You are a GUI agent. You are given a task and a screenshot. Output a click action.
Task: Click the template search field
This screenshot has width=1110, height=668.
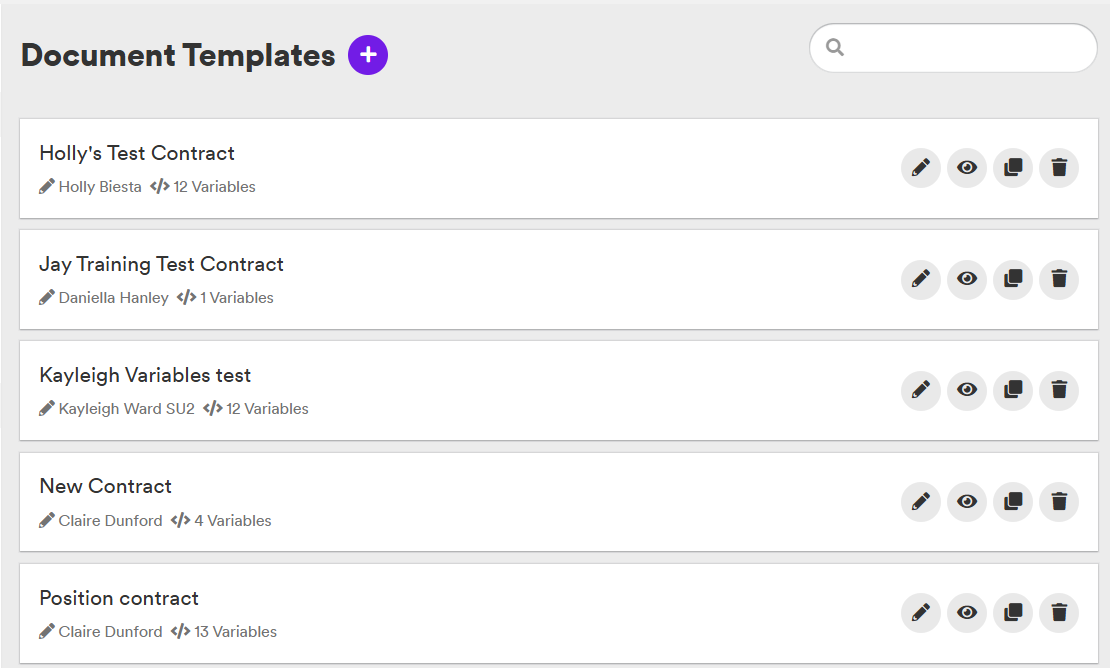(x=954, y=48)
